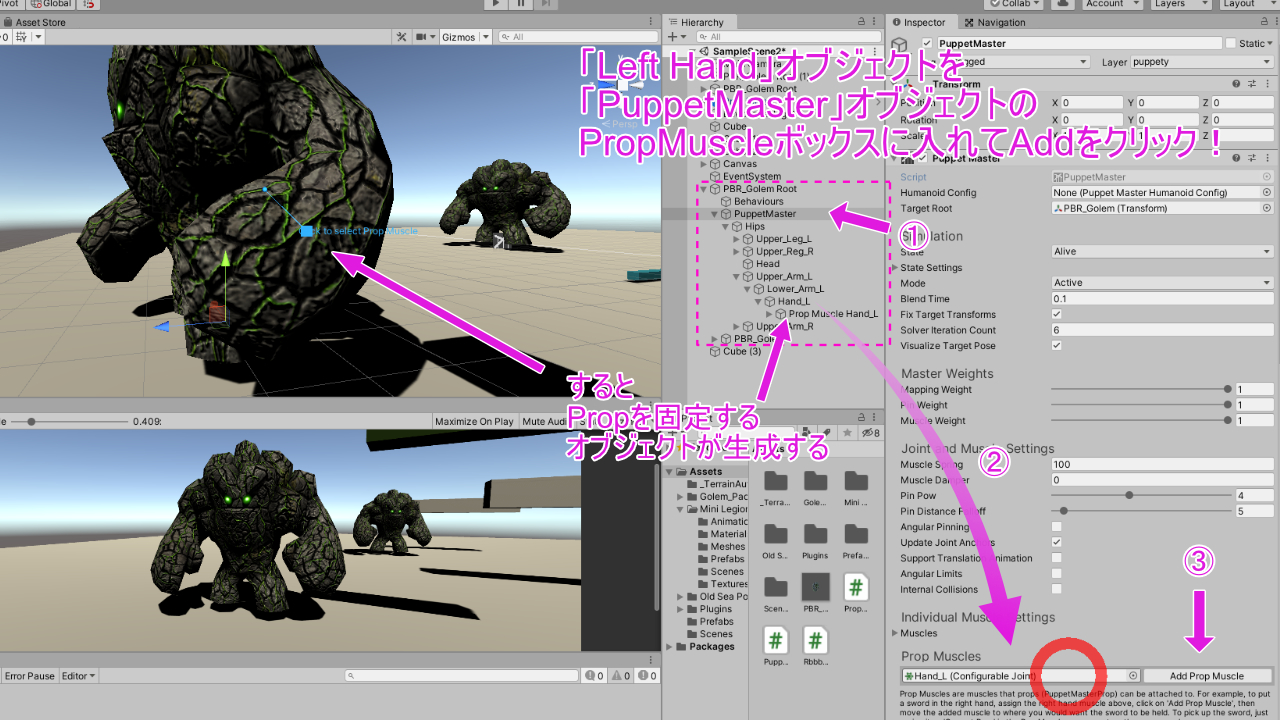
Task: Toggle Update Joint Anchors checkbox
Action: (x=1057, y=542)
